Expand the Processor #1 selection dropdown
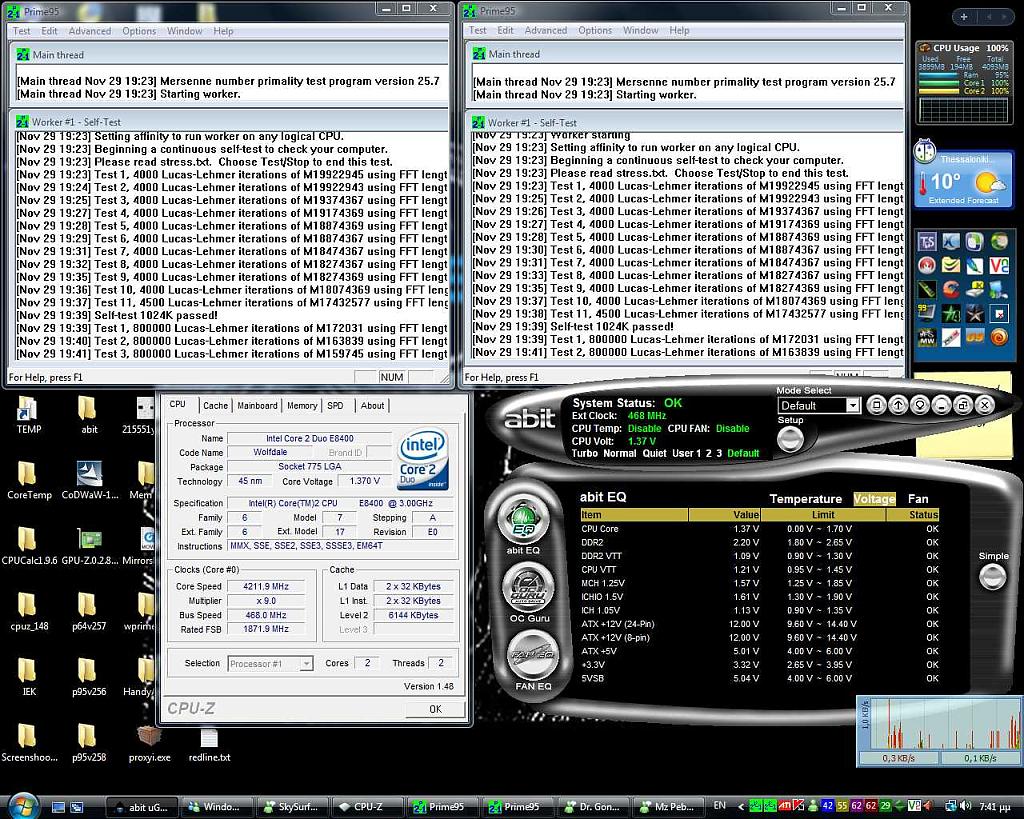1024x819 pixels. [306, 663]
